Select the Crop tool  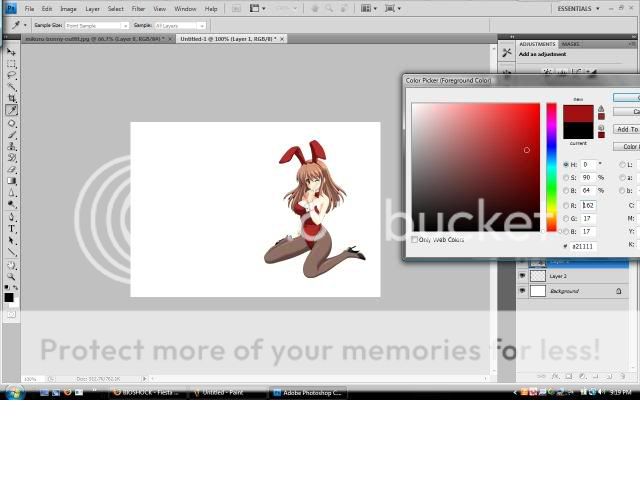[x=11, y=98]
